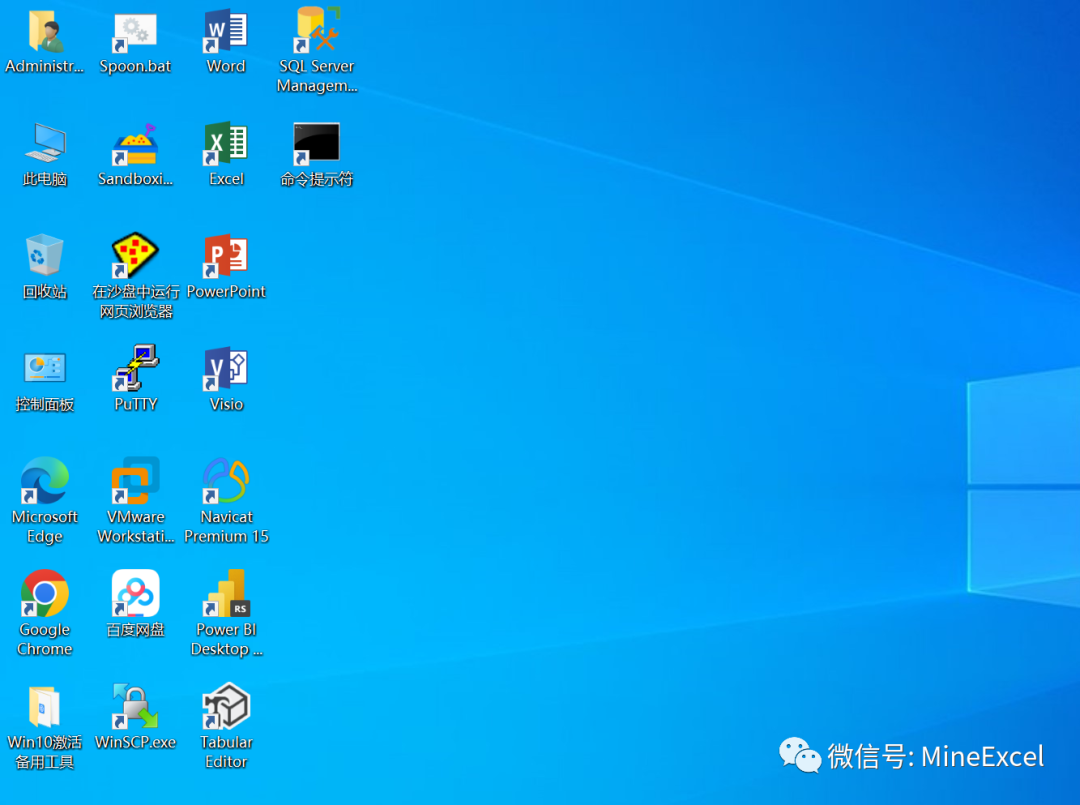Screen dimensions: 1080x805
Task: Click the VMware Workstation icon
Action: (x=135, y=481)
